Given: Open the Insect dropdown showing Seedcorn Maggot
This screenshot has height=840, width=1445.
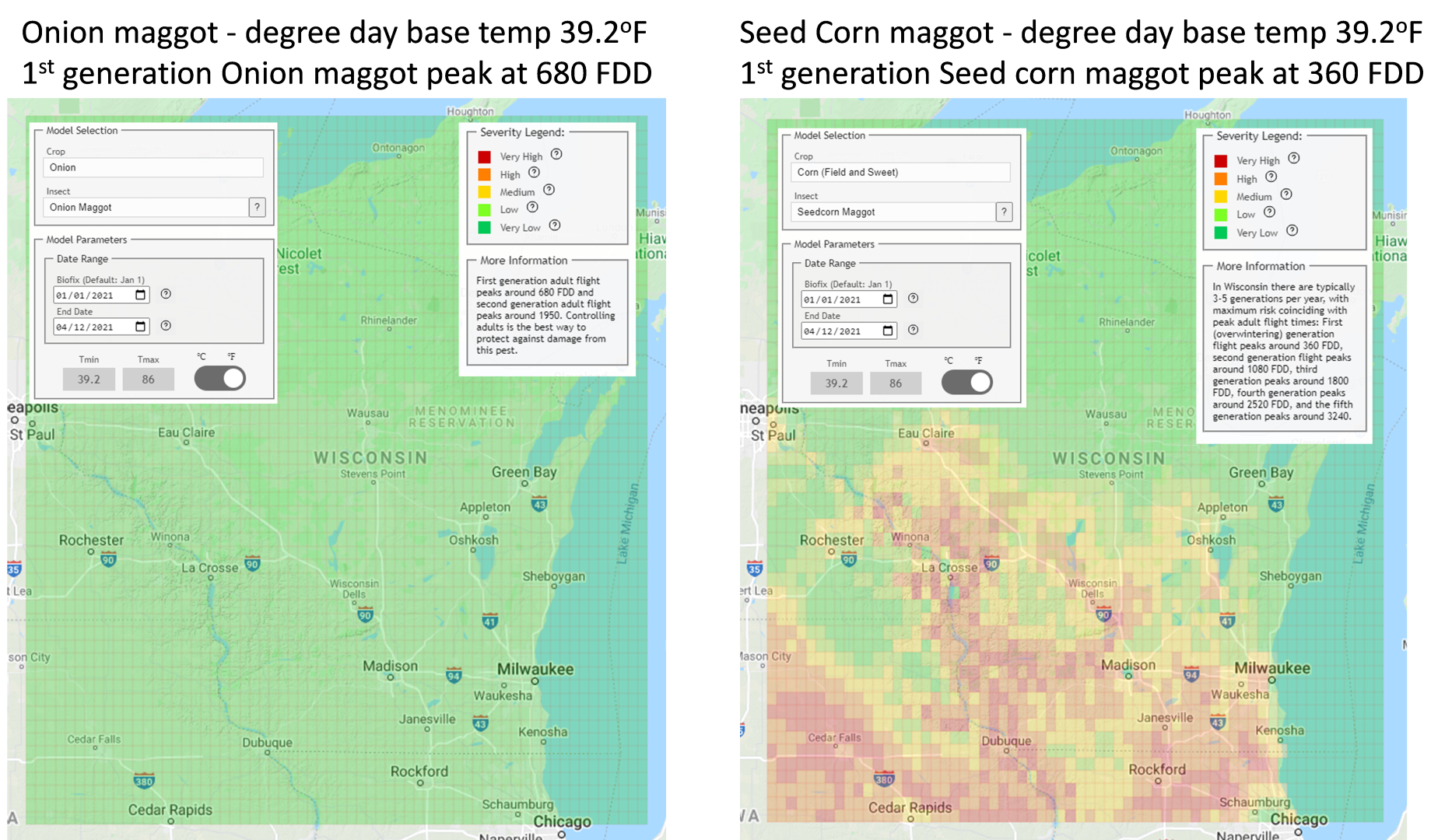Looking at the screenshot, I should [893, 212].
